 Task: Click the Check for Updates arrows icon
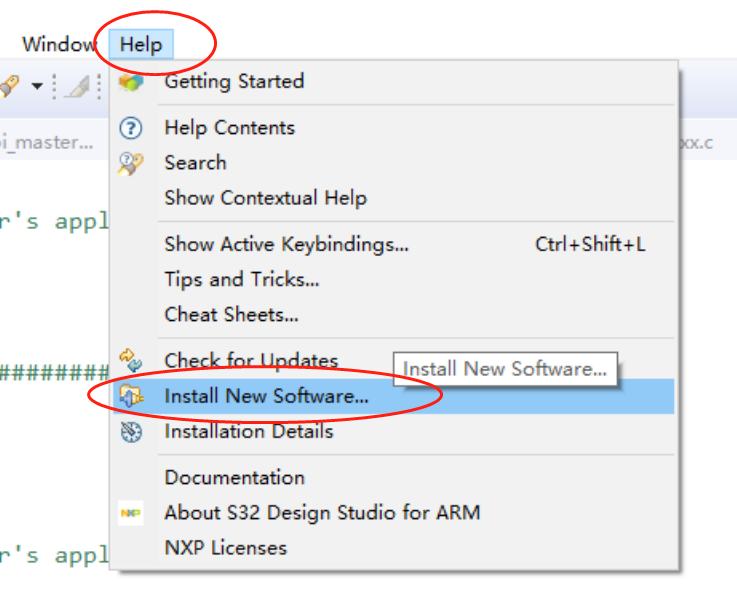(130, 361)
